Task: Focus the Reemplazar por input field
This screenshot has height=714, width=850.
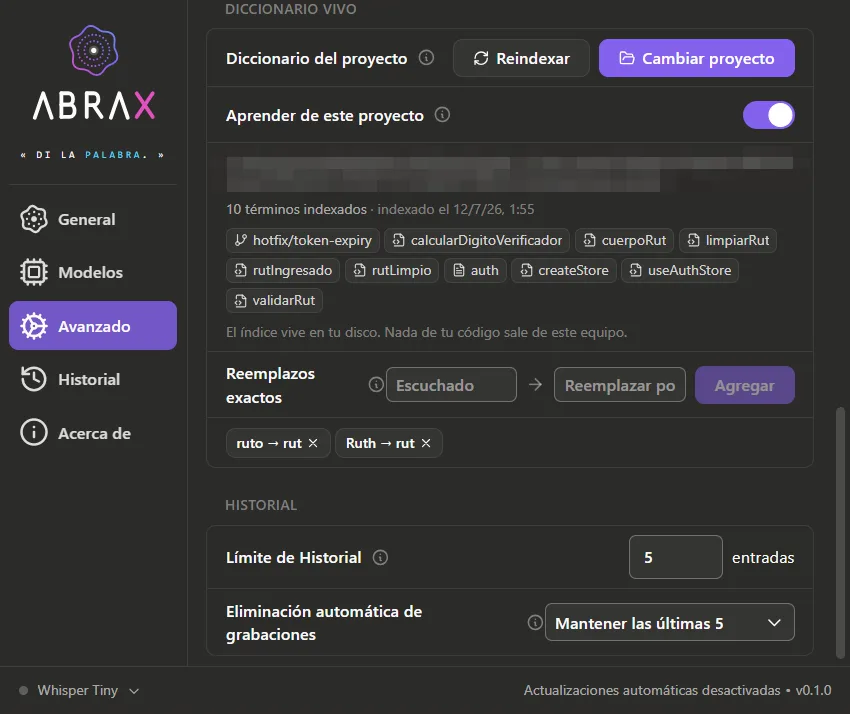Action: (x=620, y=385)
